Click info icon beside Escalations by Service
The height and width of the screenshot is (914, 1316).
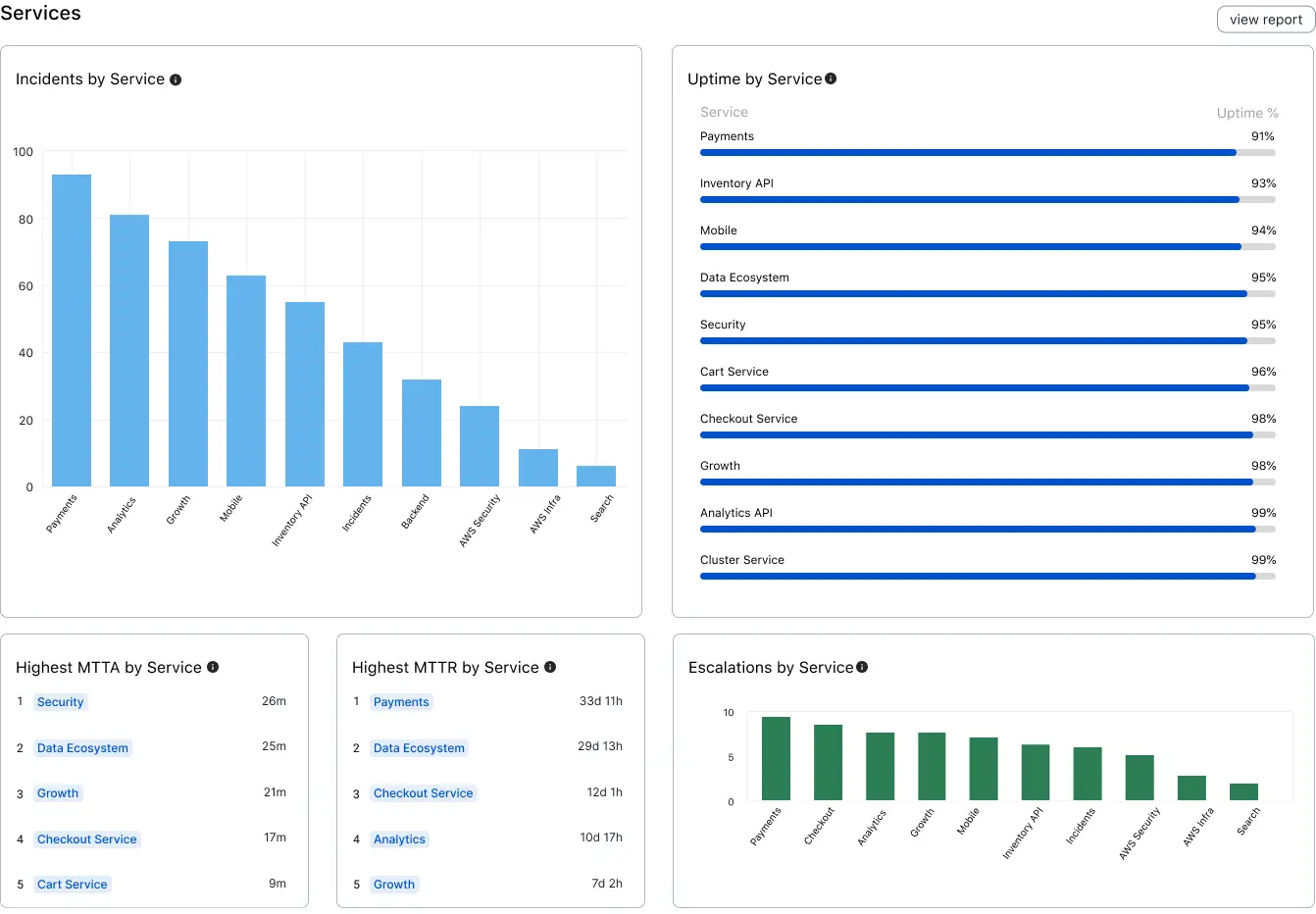[x=862, y=667]
